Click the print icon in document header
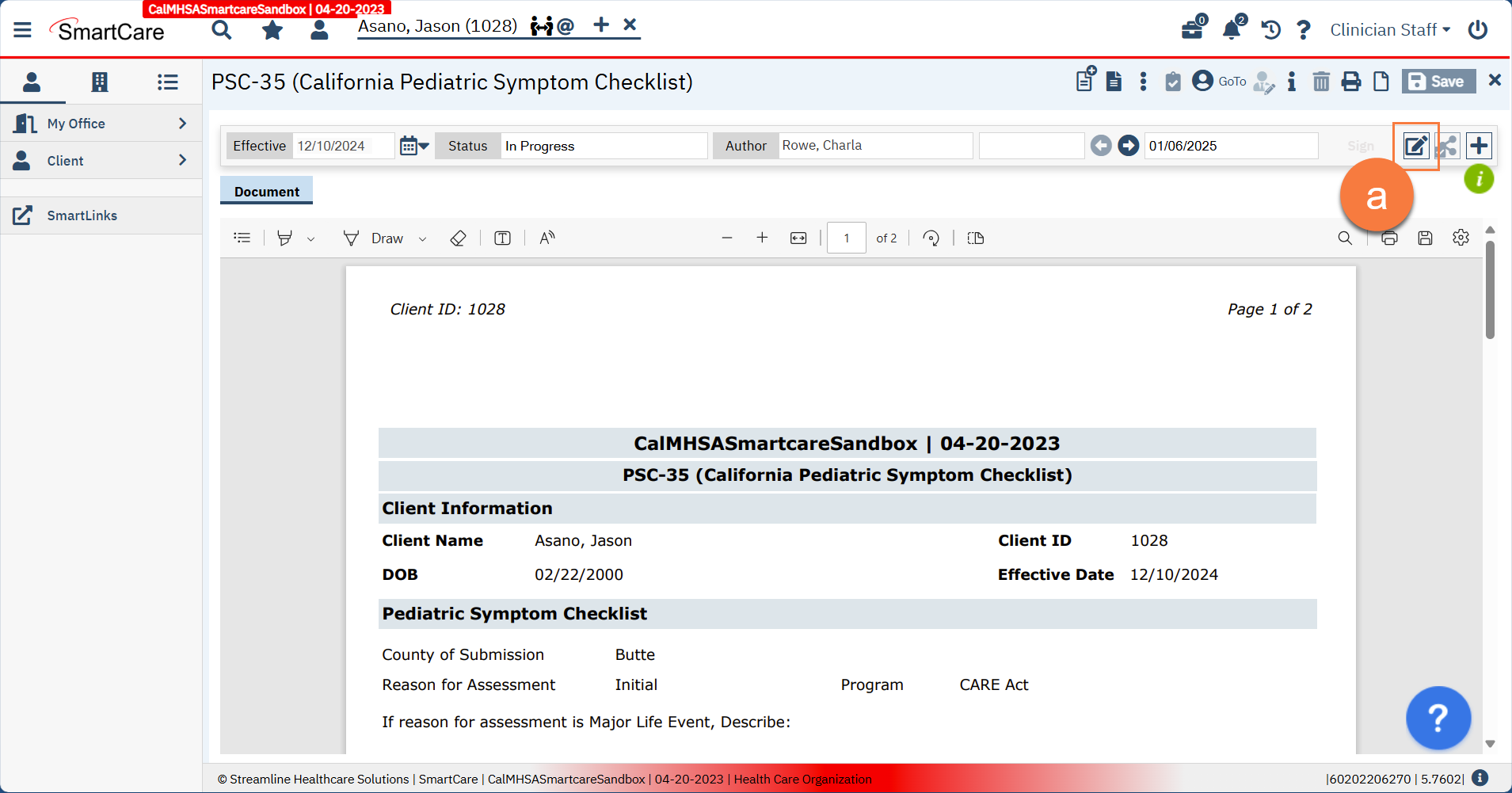 click(x=1351, y=82)
